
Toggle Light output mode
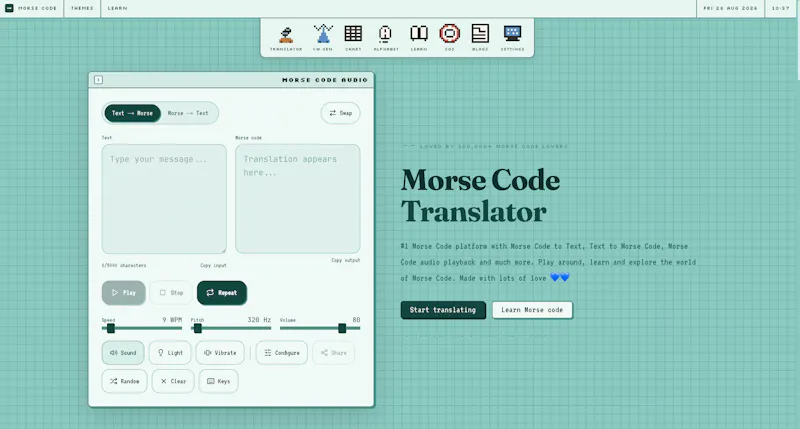[170, 353]
